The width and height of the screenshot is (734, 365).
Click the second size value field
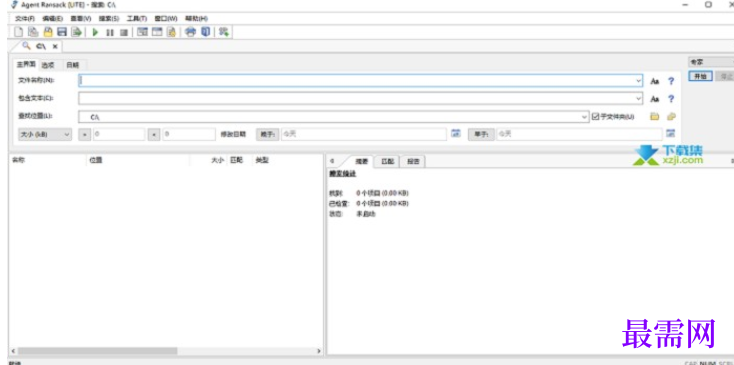tap(189, 134)
